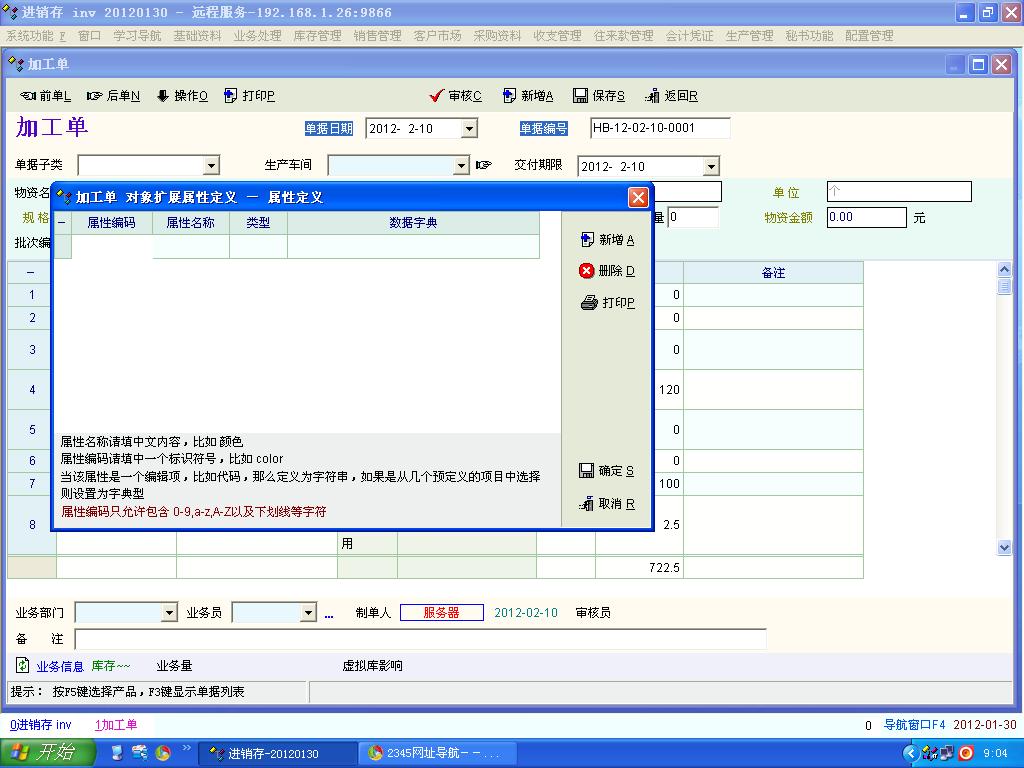Open the 单据子类 dropdown
The width and height of the screenshot is (1024, 768).
211,166
